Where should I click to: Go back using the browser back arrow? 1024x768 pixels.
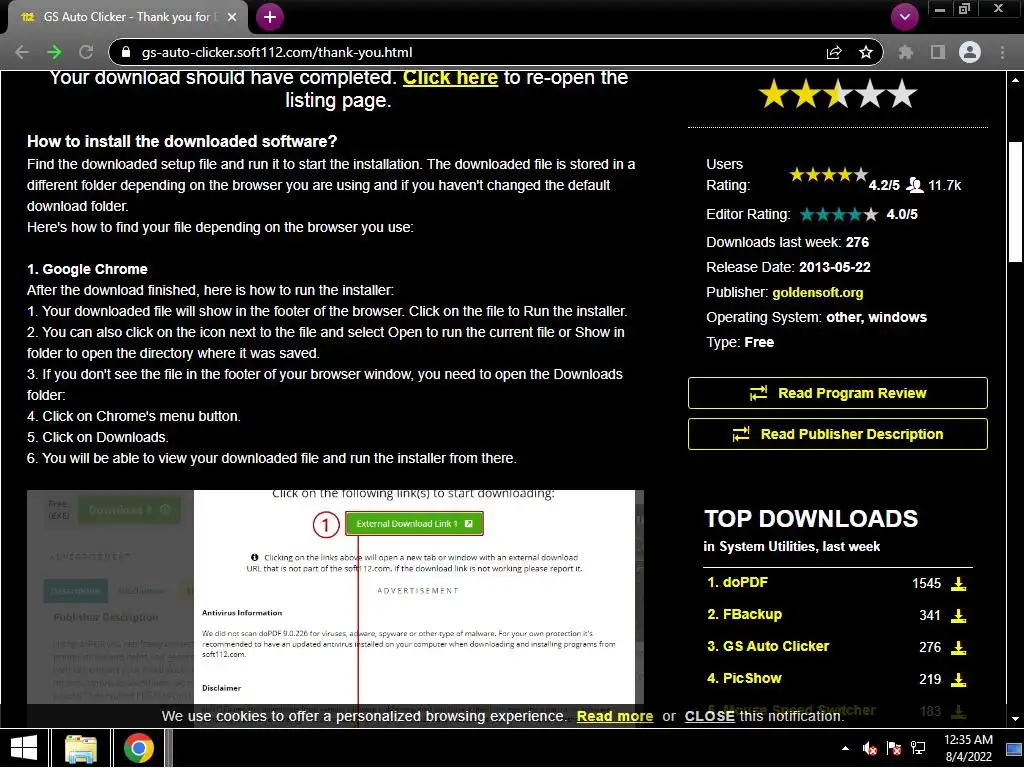click(x=22, y=52)
